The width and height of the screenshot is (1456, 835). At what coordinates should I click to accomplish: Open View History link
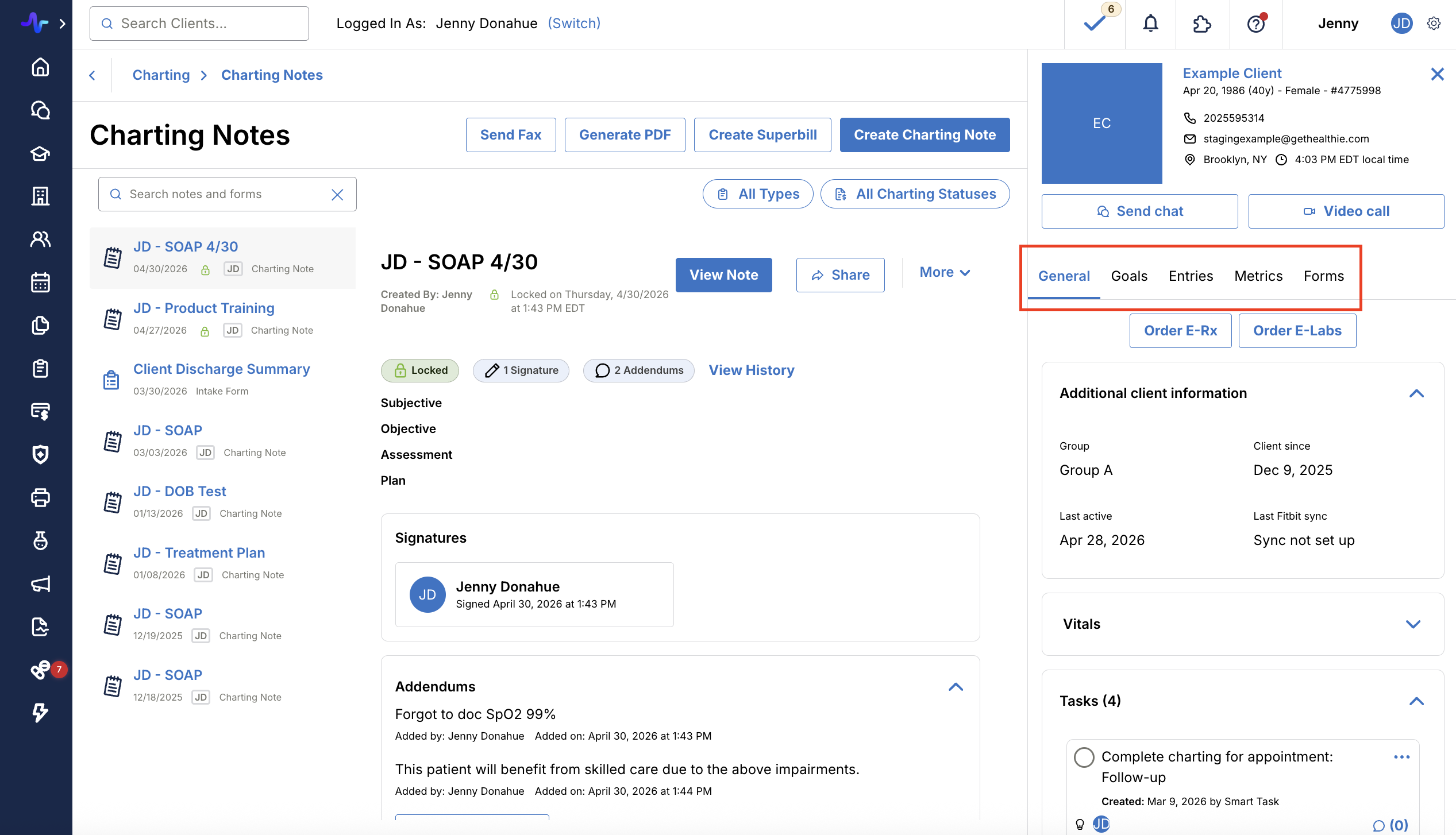point(752,370)
